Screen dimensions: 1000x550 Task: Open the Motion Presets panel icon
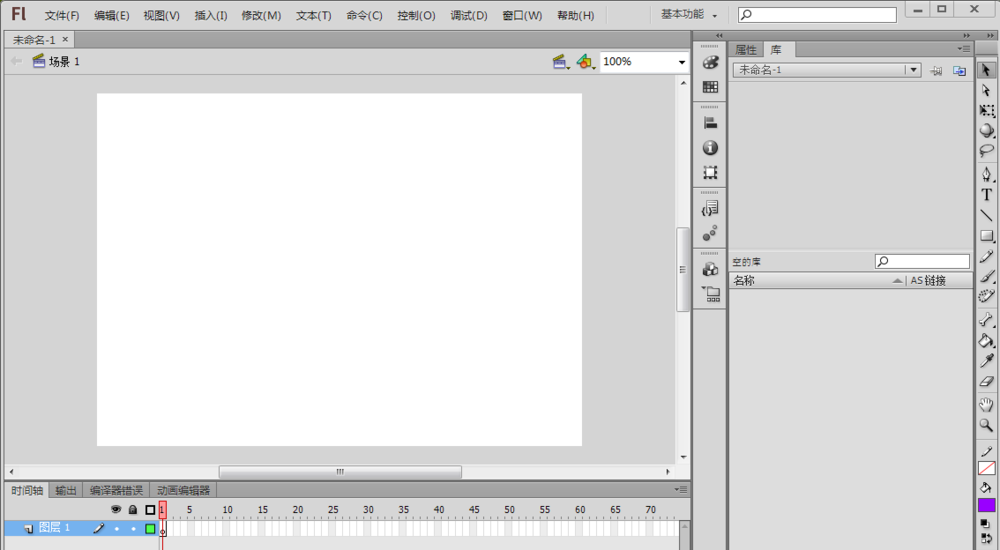tap(710, 233)
